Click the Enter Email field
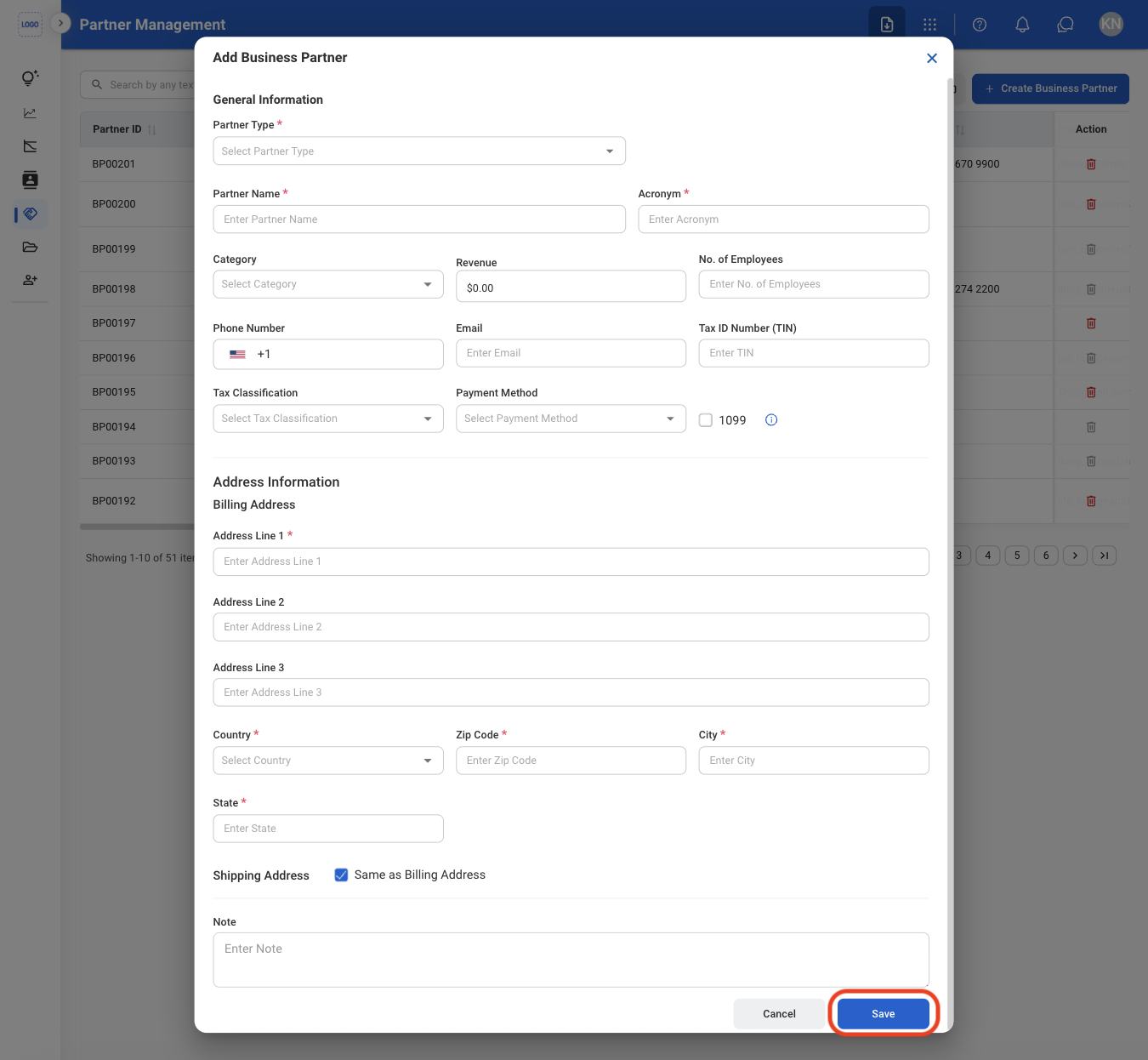1148x1060 pixels. pos(571,353)
